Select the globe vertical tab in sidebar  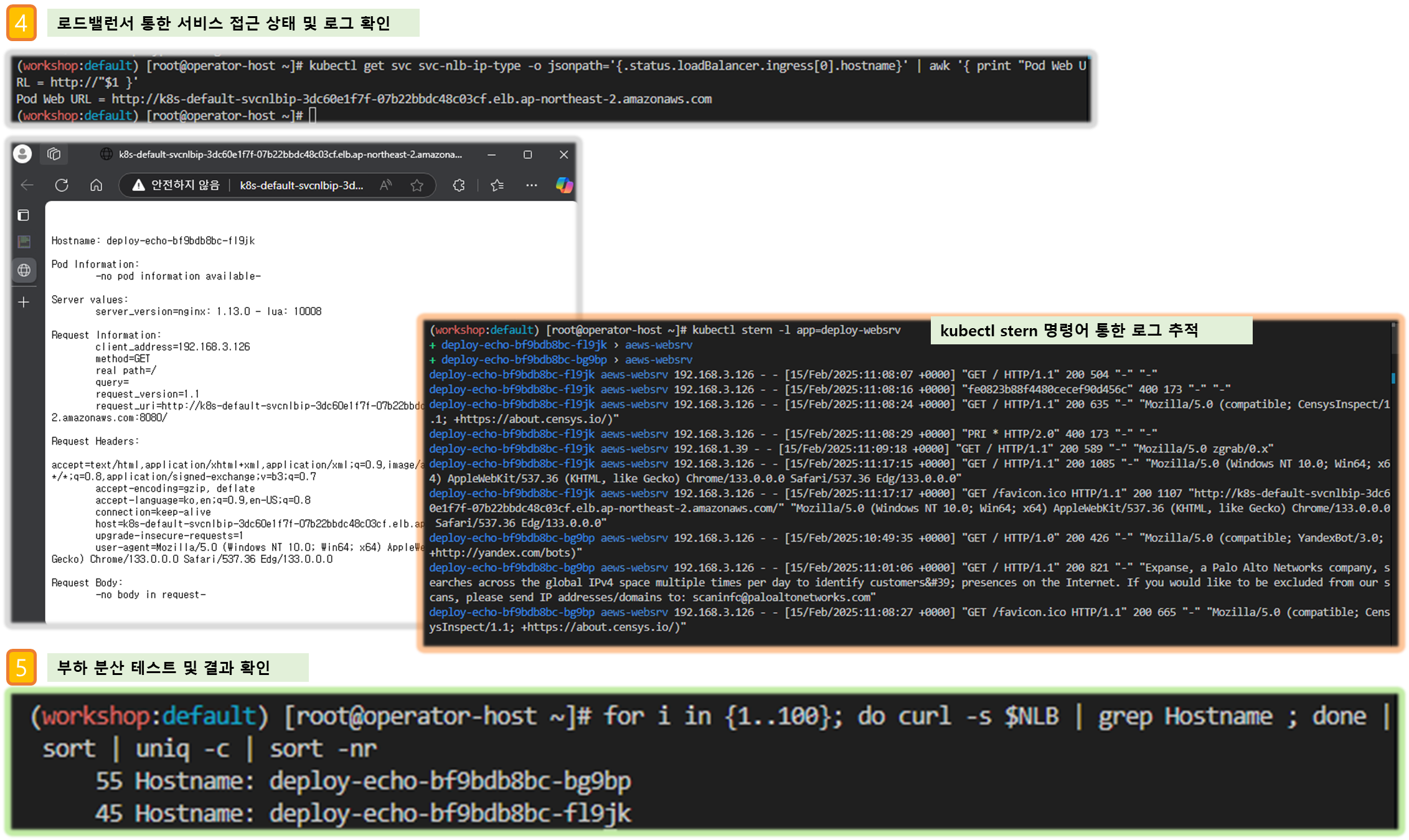24,270
